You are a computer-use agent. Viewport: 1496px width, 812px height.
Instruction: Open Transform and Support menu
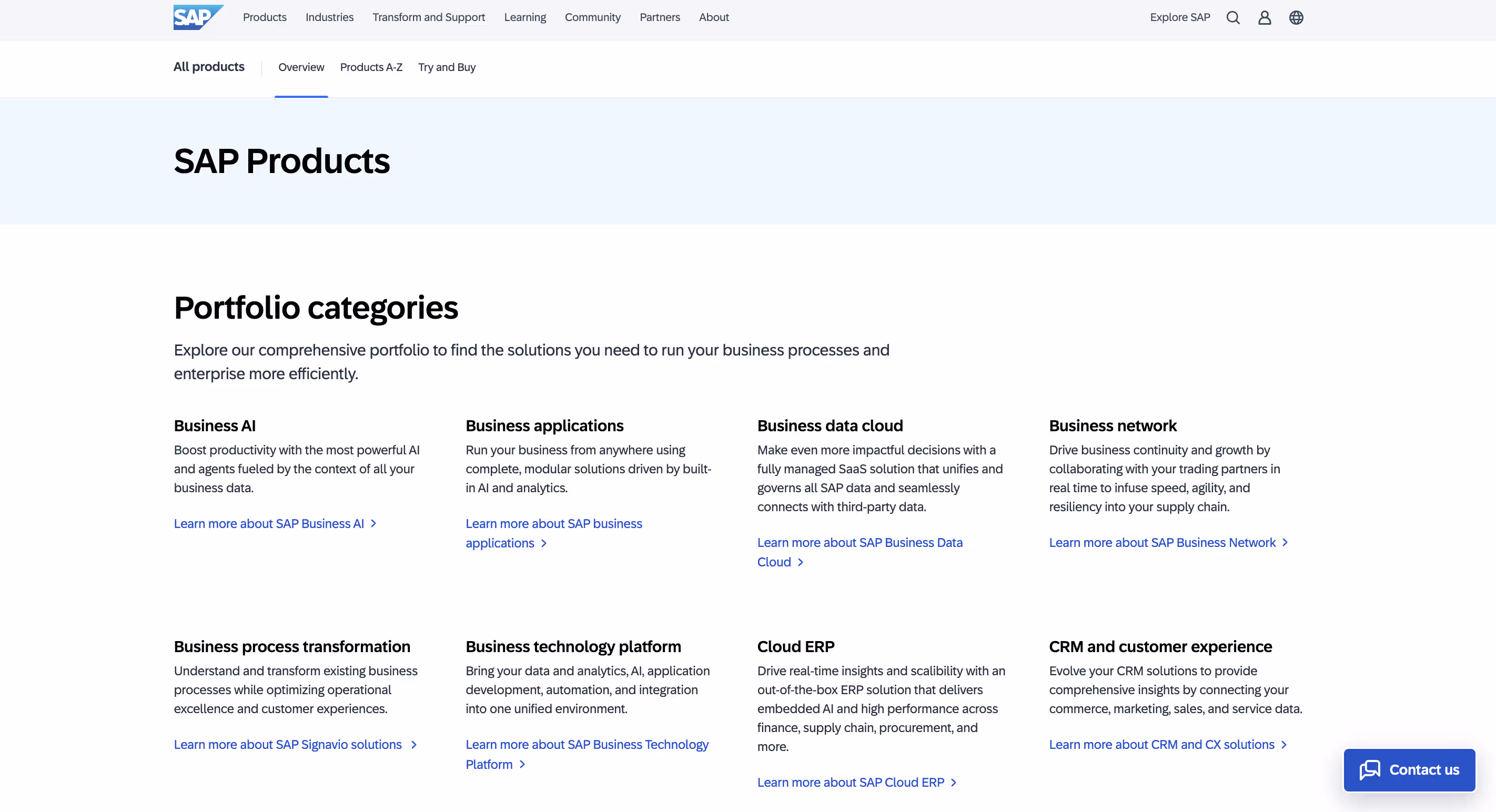coord(429,17)
